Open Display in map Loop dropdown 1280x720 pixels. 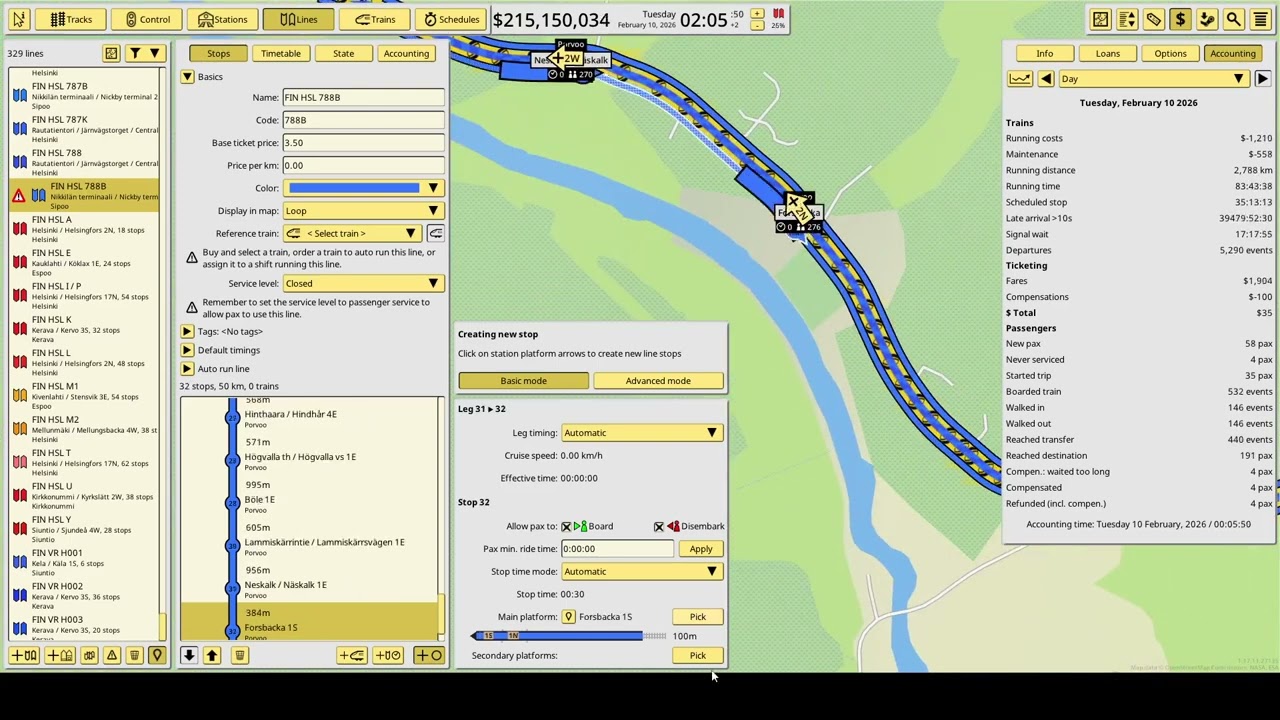[363, 211]
